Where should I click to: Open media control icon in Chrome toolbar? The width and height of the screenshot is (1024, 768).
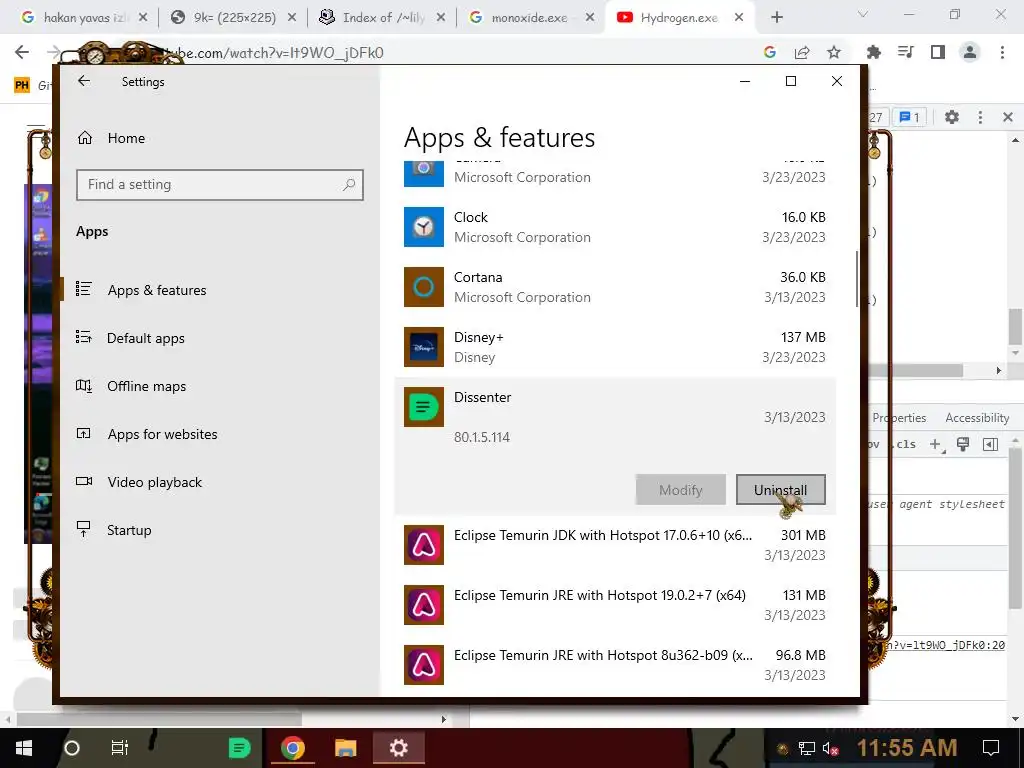(x=906, y=52)
